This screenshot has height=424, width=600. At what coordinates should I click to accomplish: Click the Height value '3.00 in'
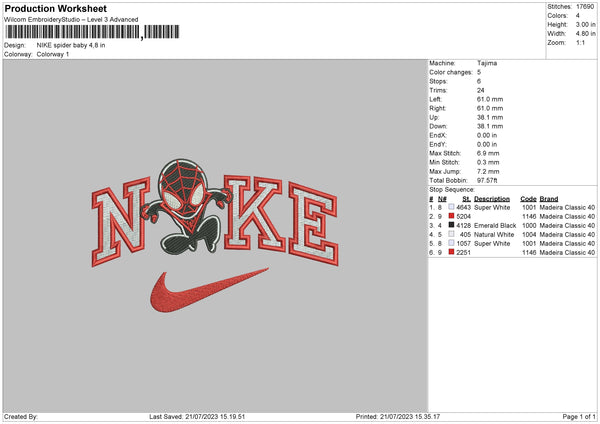[585, 24]
